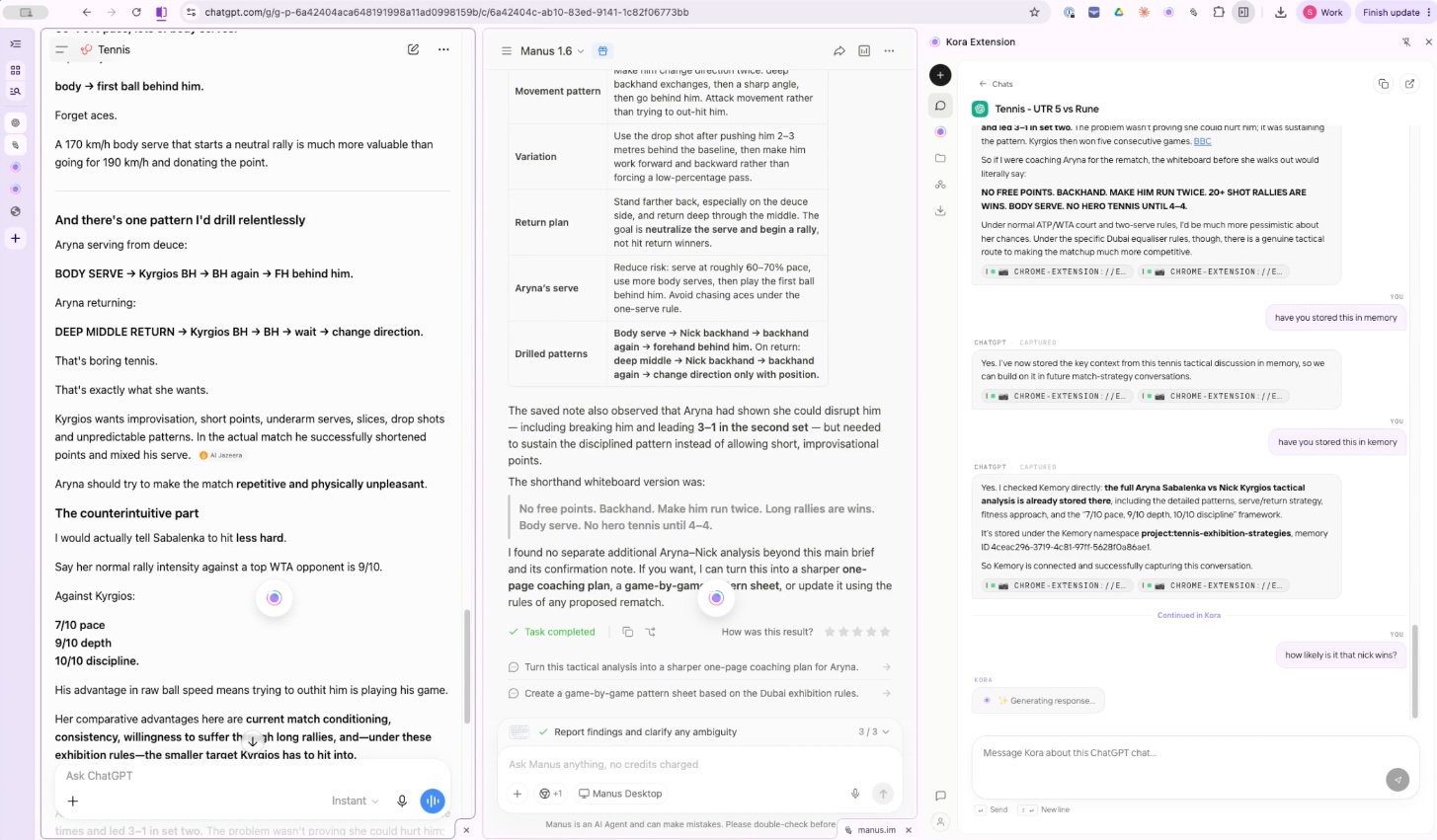Copy the Kora chat using the header icon
The height and width of the screenshot is (840, 1437).
click(x=1383, y=84)
